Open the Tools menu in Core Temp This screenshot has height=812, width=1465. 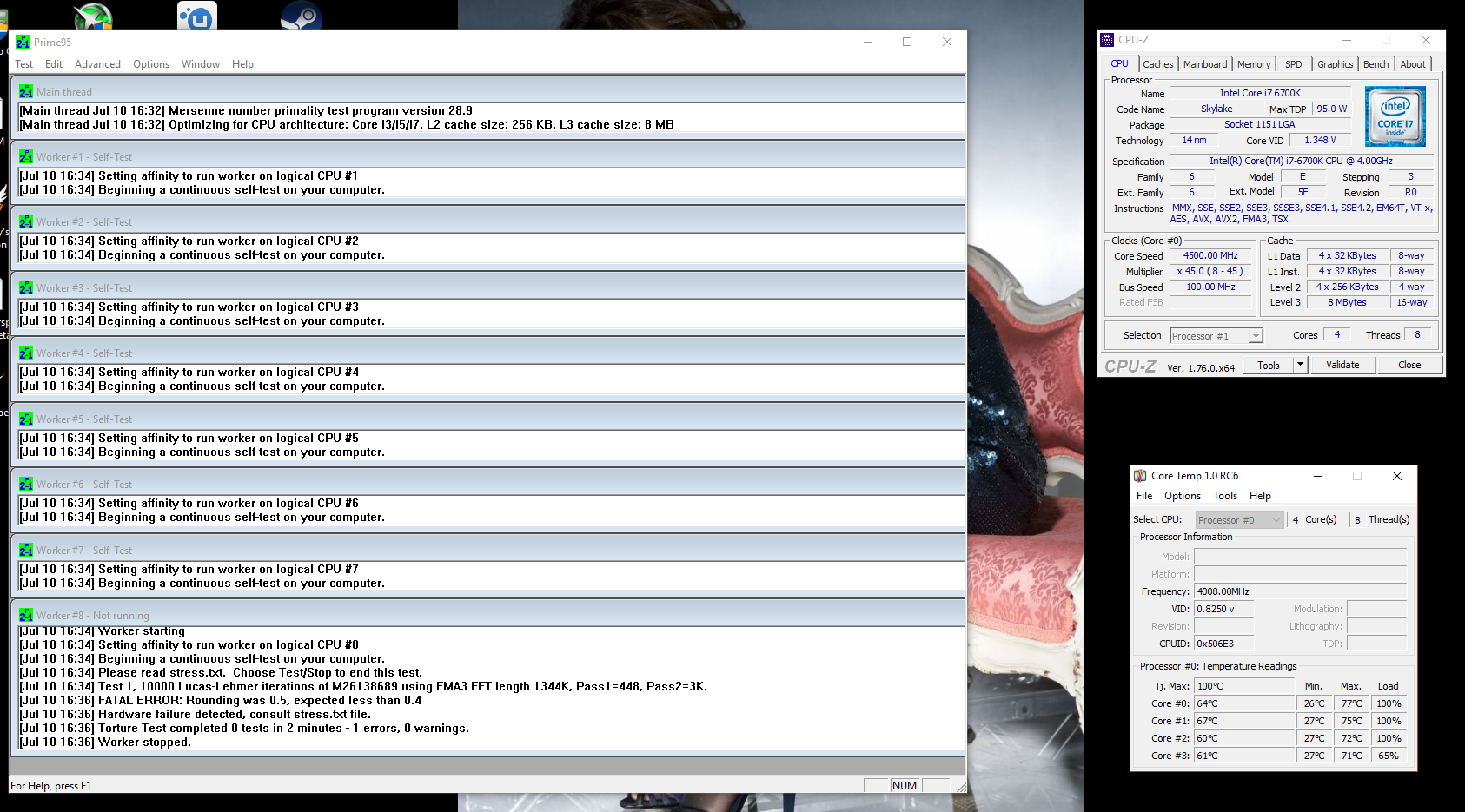pyautogui.click(x=1225, y=496)
